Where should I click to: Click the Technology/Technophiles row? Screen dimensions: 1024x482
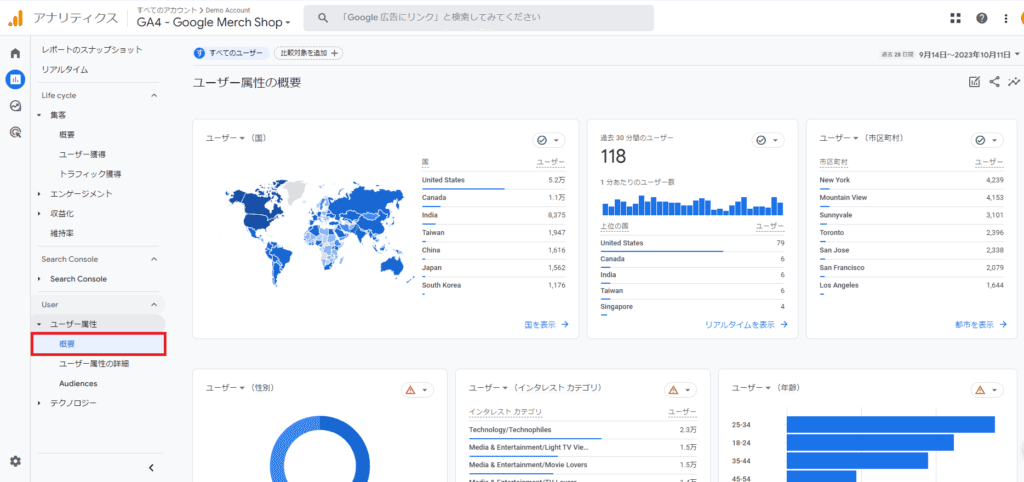point(583,430)
